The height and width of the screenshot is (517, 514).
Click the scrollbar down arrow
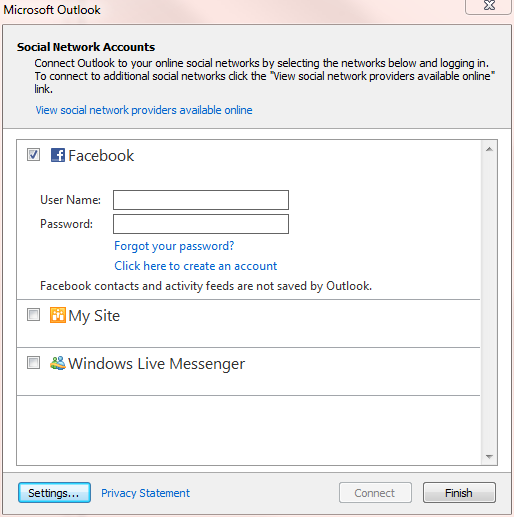(x=489, y=456)
